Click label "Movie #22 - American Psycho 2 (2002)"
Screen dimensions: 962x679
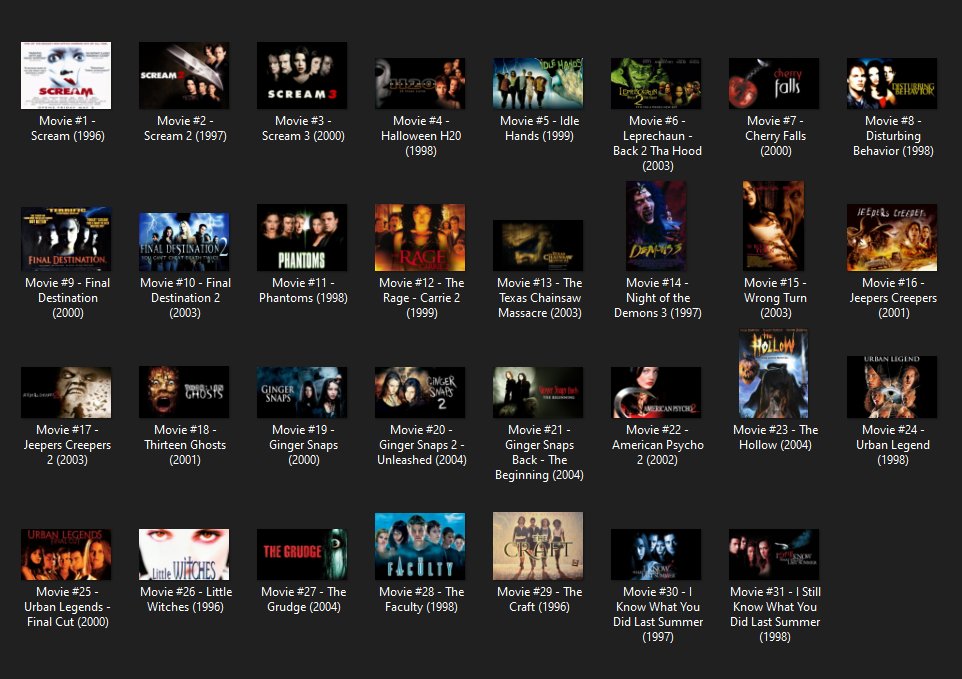click(x=658, y=445)
